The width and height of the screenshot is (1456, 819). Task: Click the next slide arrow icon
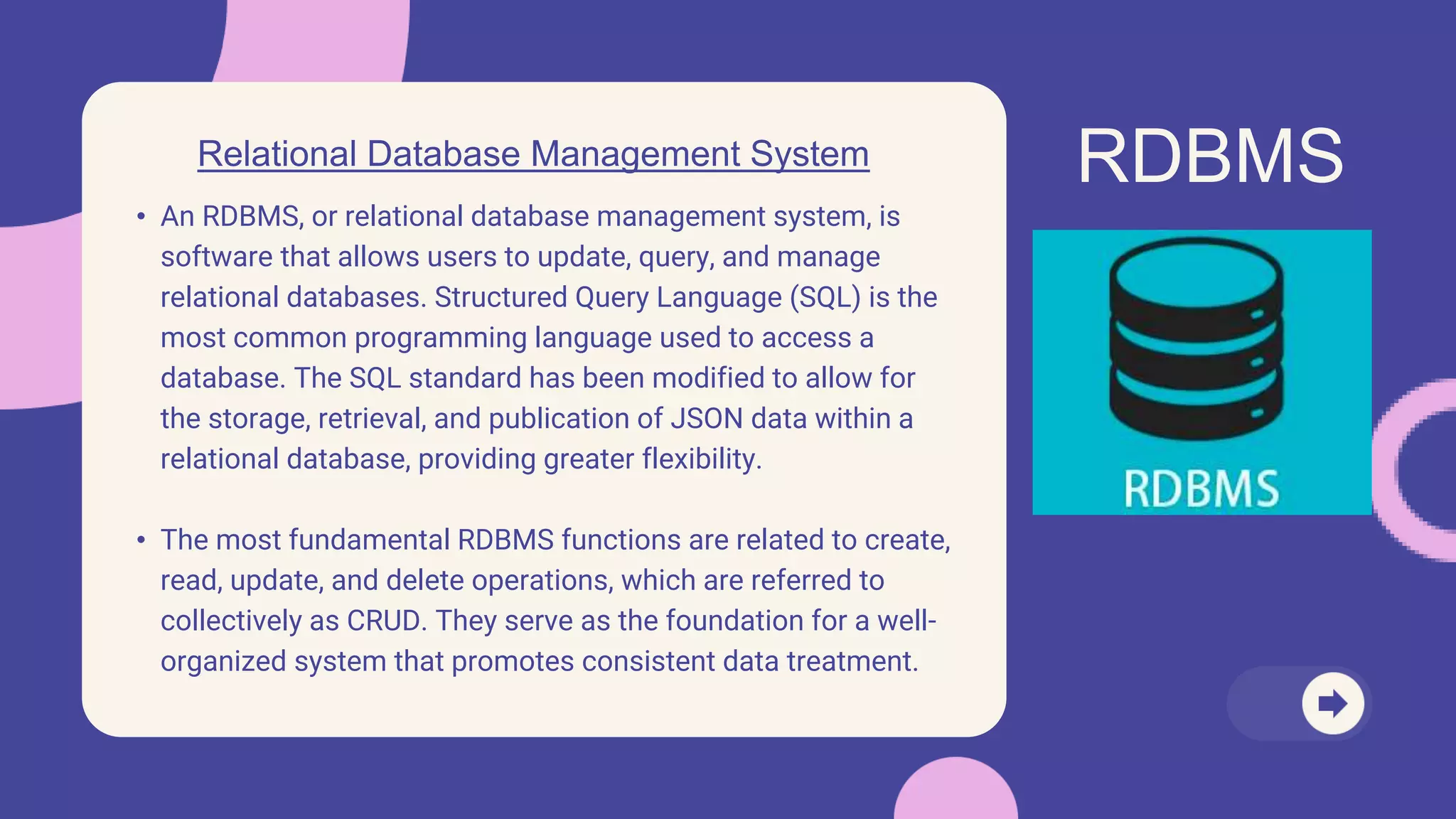(1332, 703)
